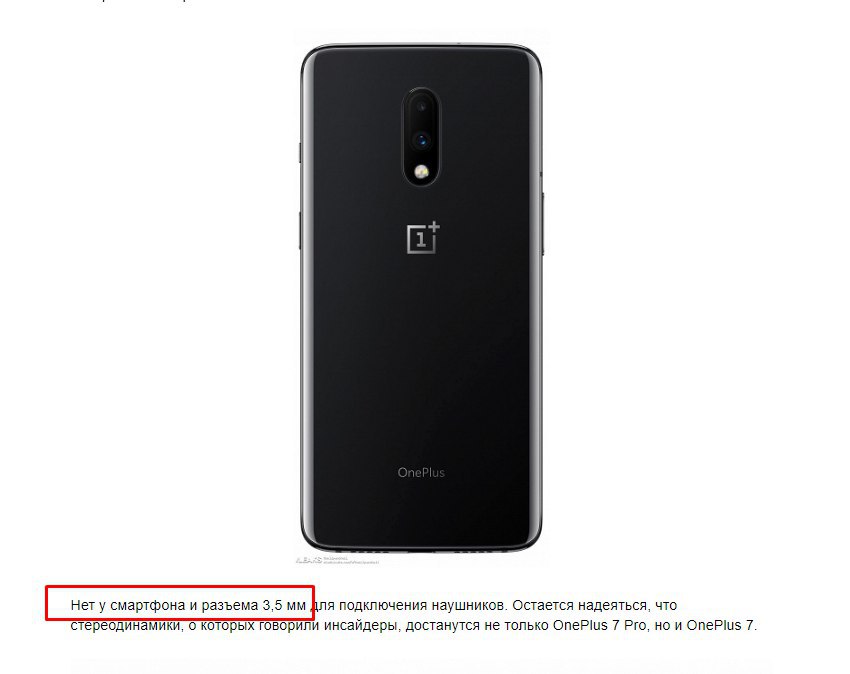Click 'OnePlus 7 Pro' in the second line
The width and height of the screenshot is (850, 674).
600,625
